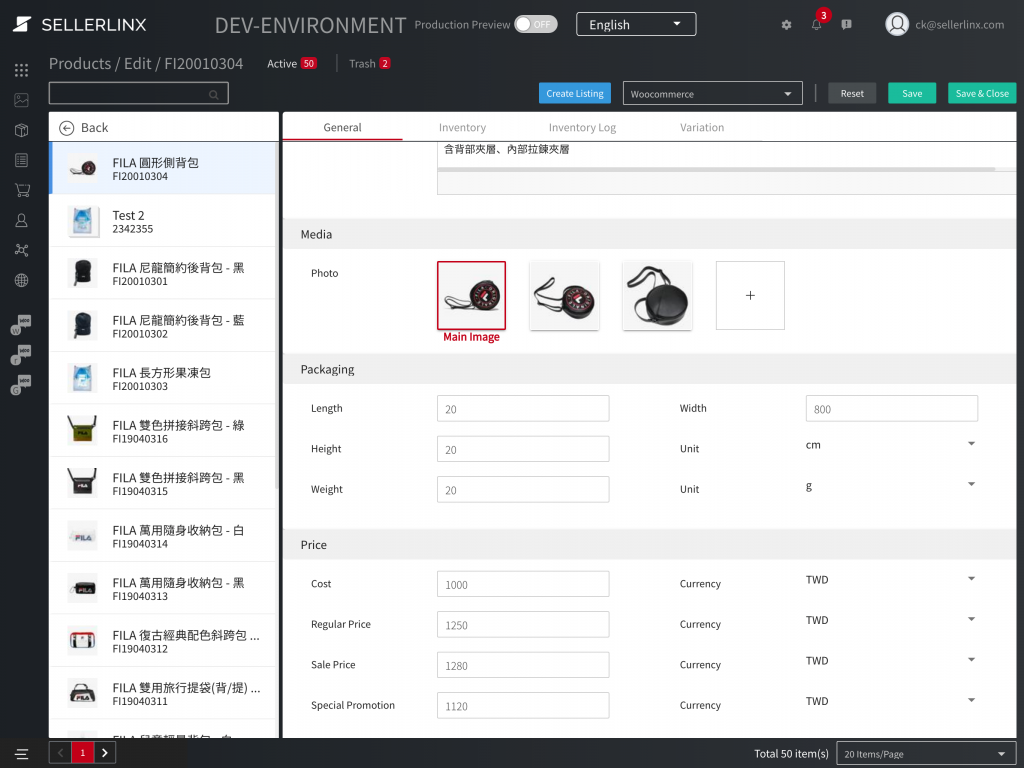Switch to the Inventory tab
Viewport: 1024px width, 768px height.
click(462, 127)
